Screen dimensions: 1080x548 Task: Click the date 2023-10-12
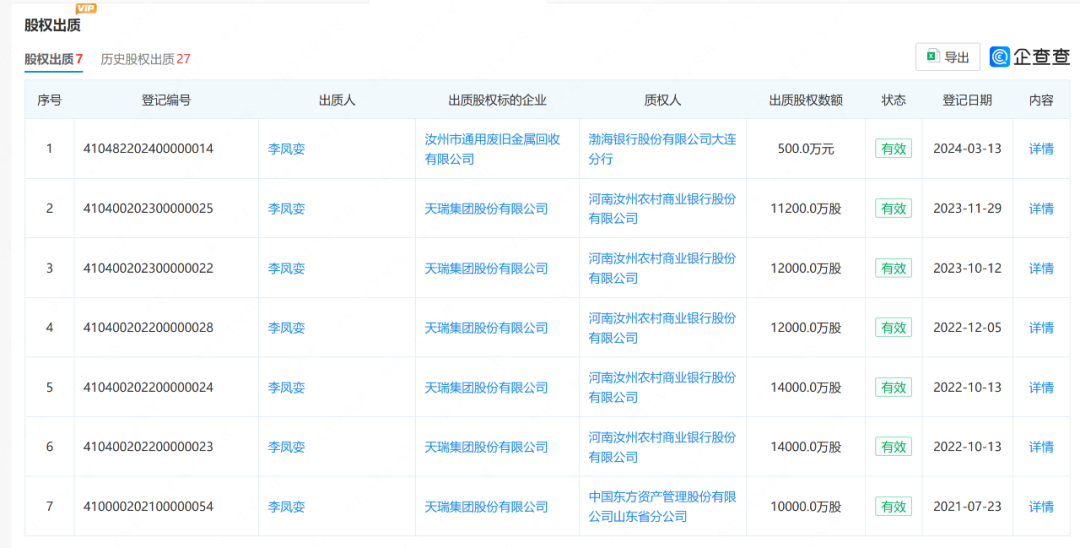[x=967, y=268]
